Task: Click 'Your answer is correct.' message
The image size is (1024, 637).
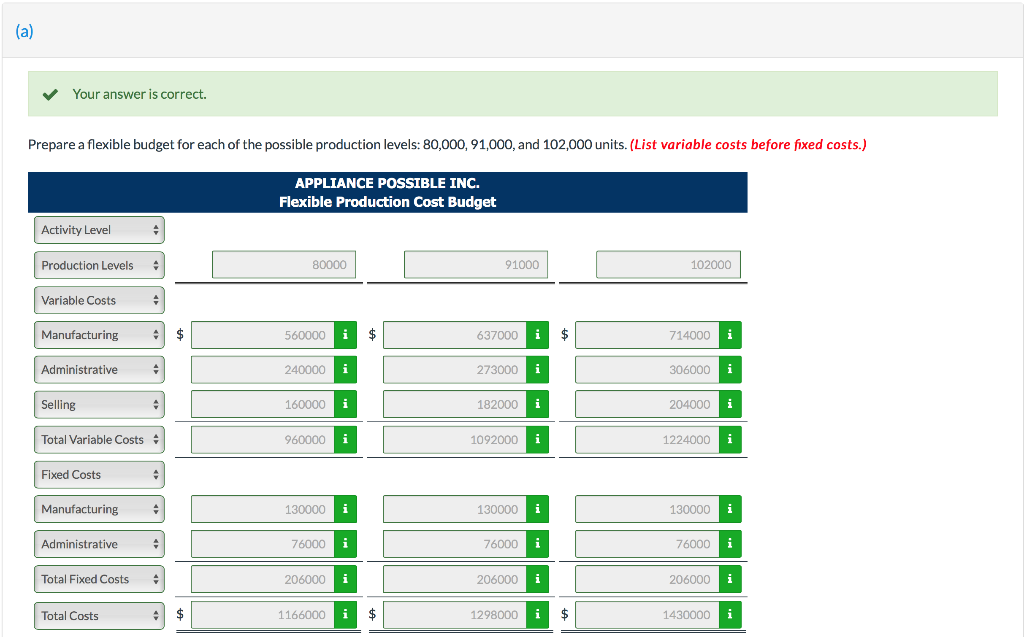Action: tap(139, 94)
